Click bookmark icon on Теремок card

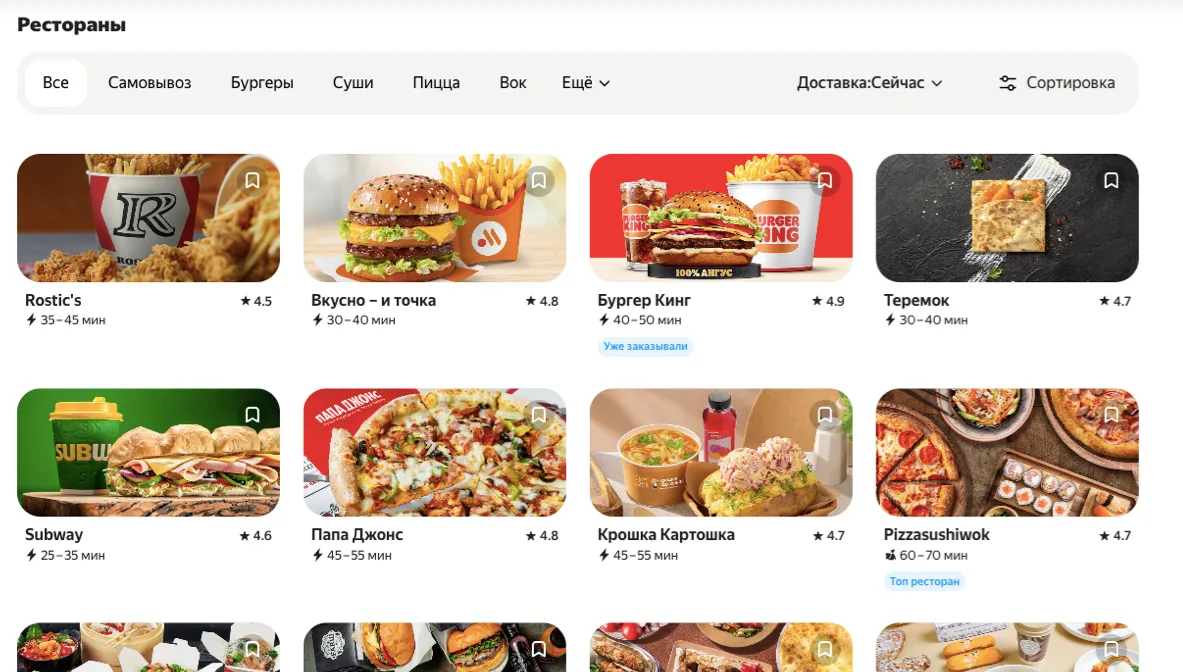coord(1111,181)
